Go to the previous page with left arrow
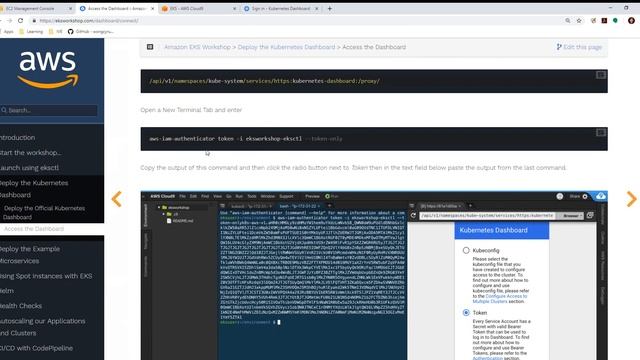Image resolution: width=640 pixels, height=360 pixels. (117, 199)
